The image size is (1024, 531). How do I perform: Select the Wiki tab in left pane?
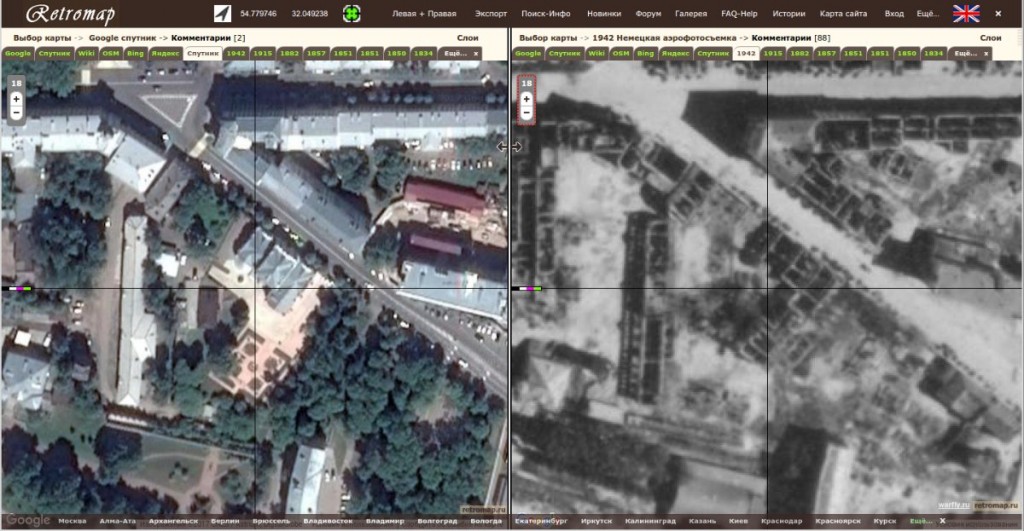[x=86, y=54]
